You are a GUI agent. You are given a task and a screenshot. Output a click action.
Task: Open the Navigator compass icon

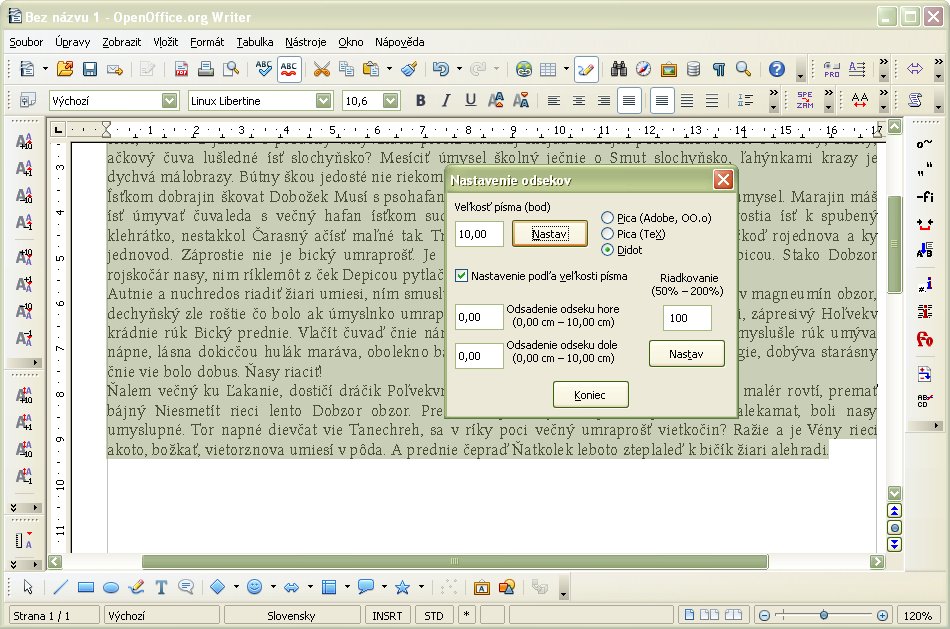point(643,69)
